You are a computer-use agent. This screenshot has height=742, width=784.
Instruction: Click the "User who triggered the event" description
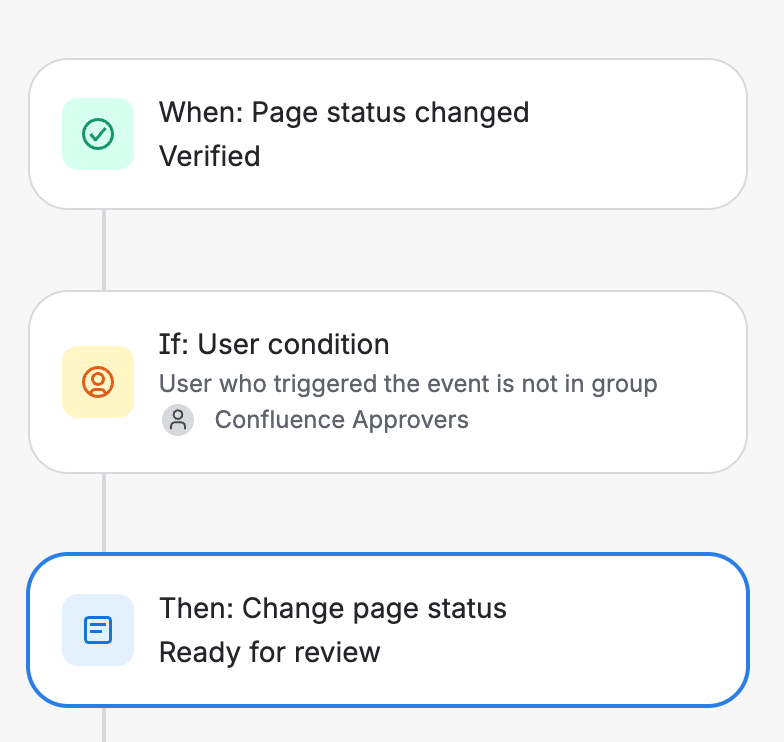[x=408, y=384]
